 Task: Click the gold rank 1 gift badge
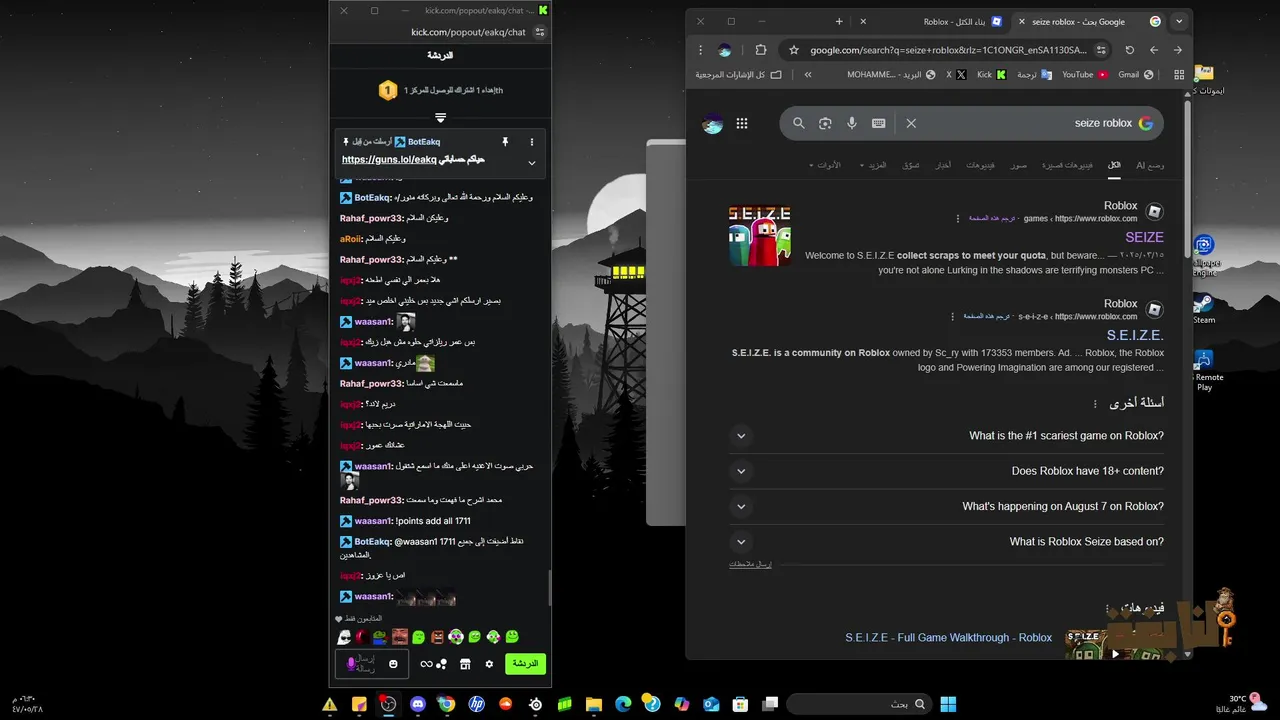pos(388,91)
